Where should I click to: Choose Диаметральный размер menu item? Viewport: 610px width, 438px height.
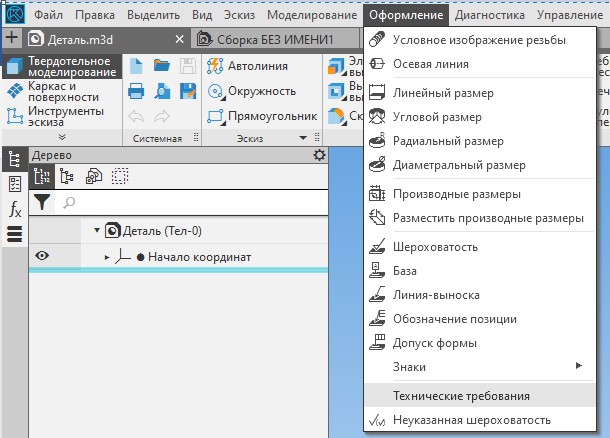(479, 165)
